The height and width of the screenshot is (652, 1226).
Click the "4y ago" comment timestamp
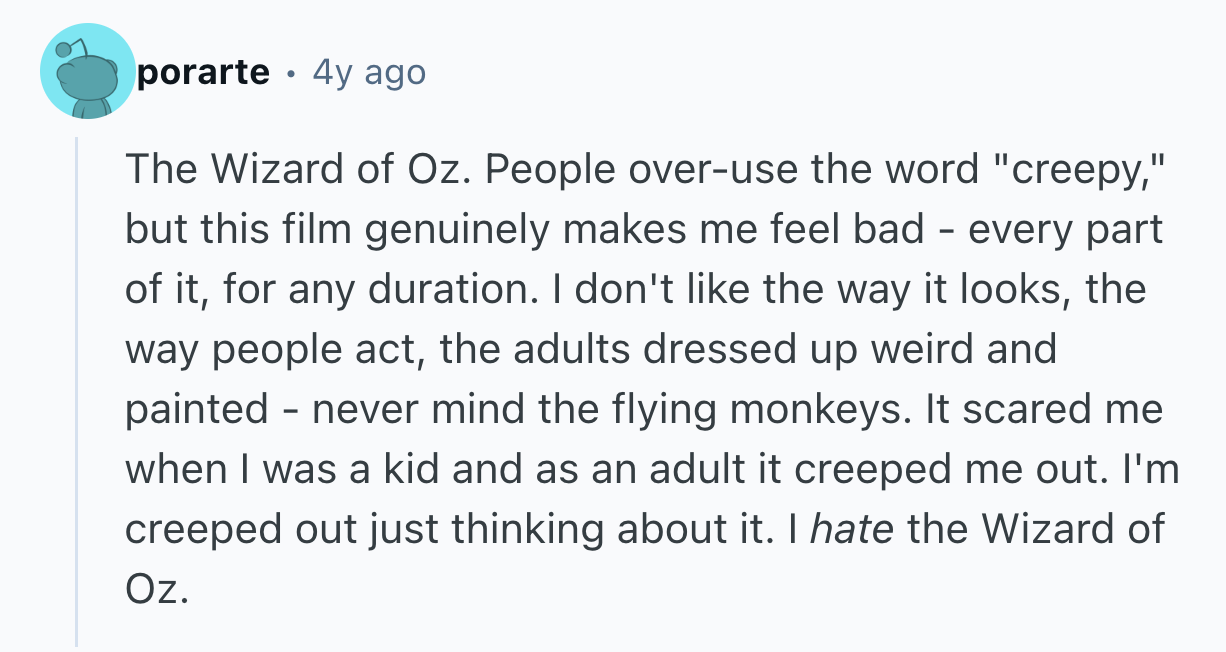pyautogui.click(x=369, y=72)
